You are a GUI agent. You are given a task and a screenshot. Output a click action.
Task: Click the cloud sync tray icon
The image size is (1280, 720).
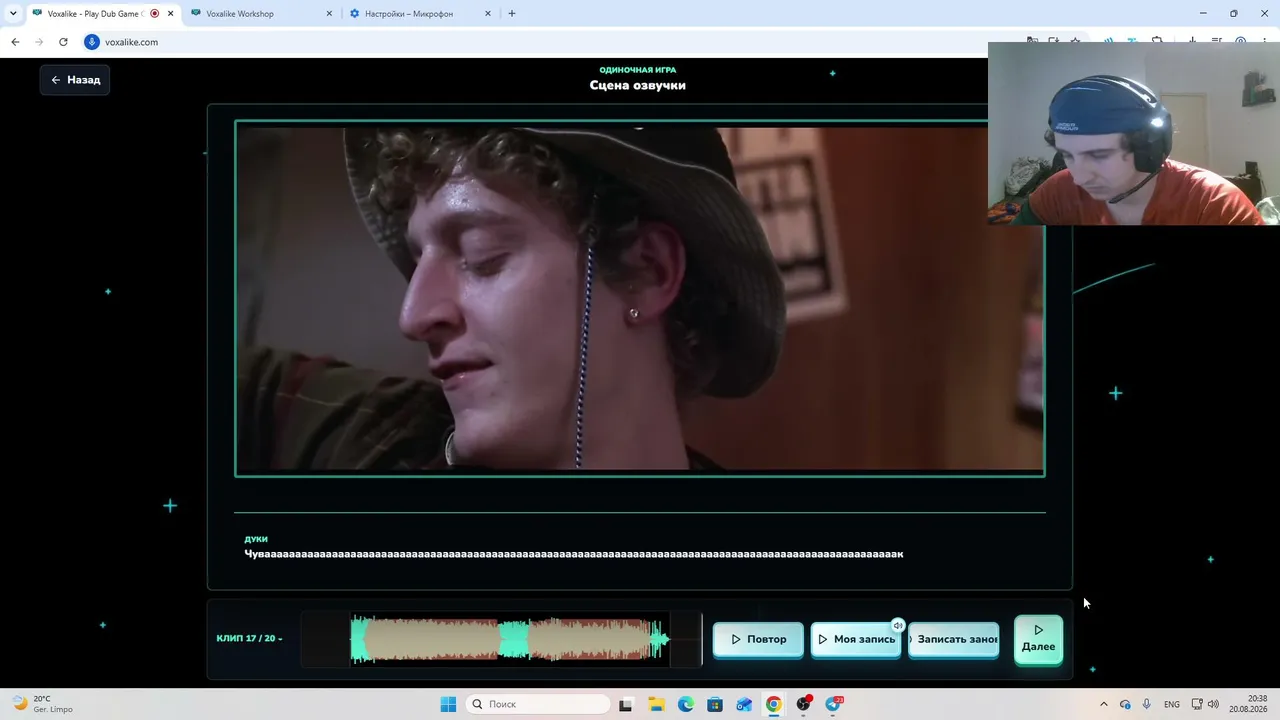click(x=1125, y=704)
